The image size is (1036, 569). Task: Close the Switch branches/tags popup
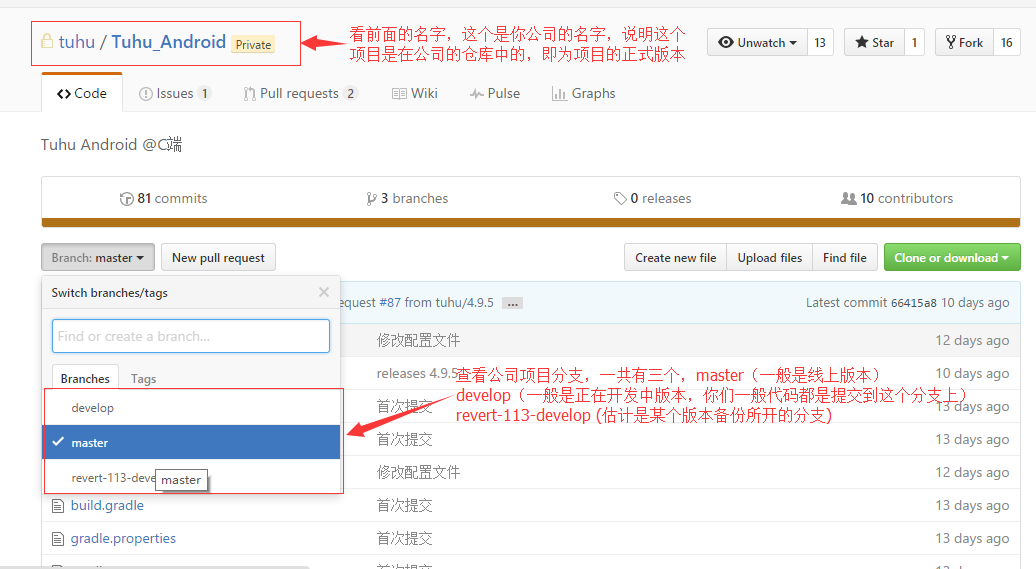coord(324,292)
